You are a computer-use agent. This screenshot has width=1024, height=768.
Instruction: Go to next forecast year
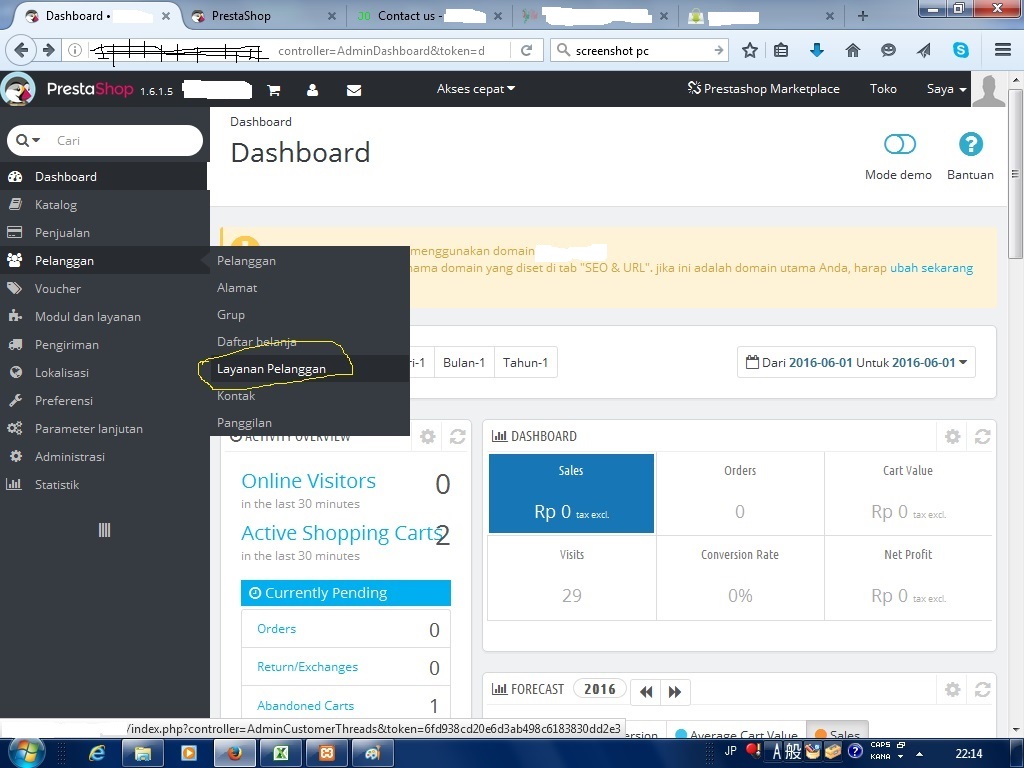[x=675, y=692]
